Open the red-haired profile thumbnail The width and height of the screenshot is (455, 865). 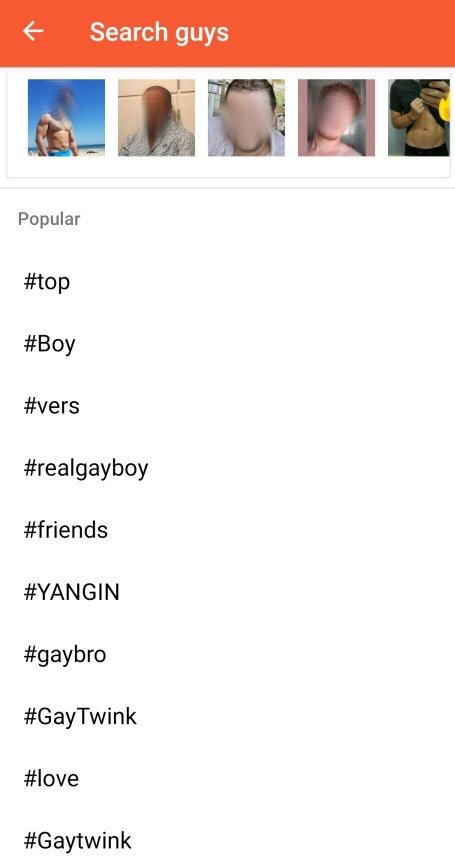(x=336, y=118)
